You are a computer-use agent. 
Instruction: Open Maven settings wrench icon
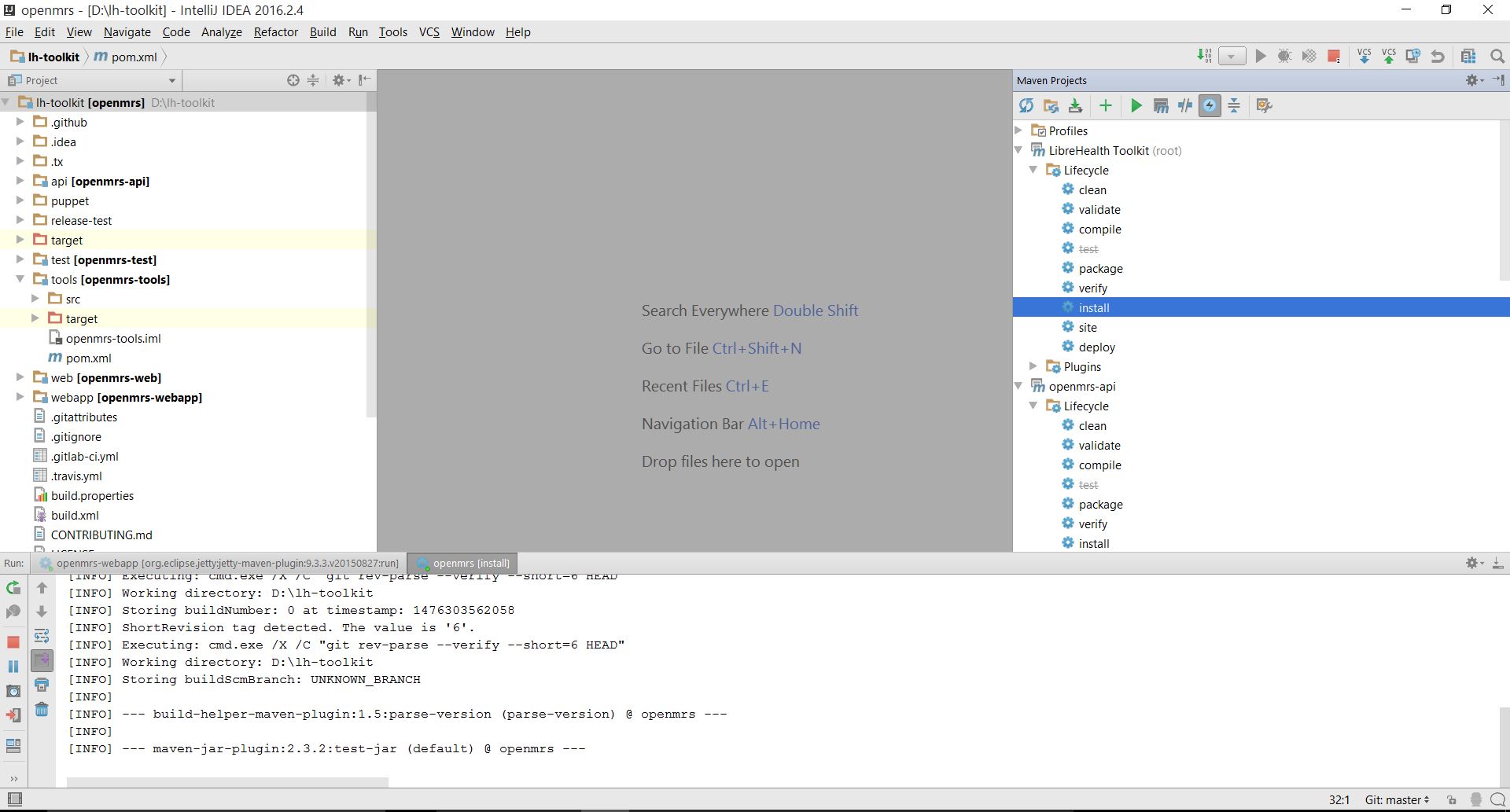(x=1265, y=105)
